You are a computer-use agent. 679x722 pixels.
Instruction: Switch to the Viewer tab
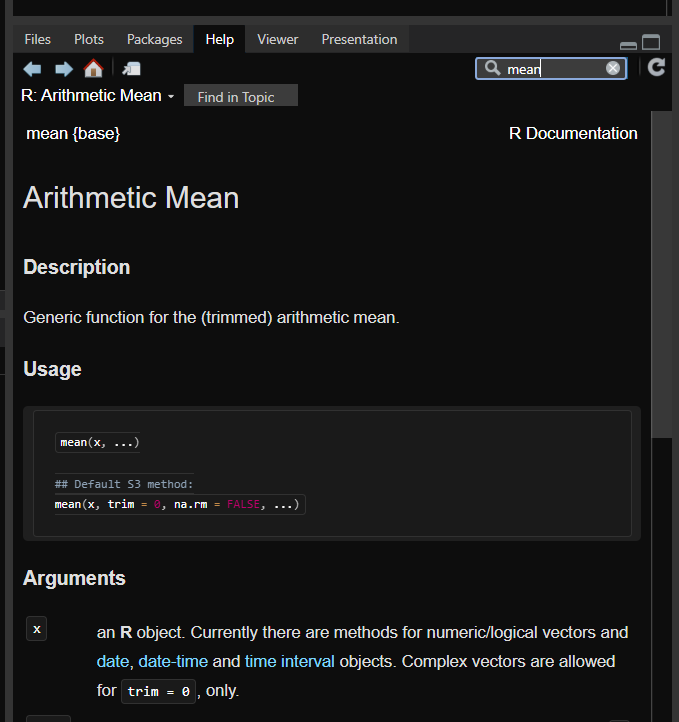277,39
